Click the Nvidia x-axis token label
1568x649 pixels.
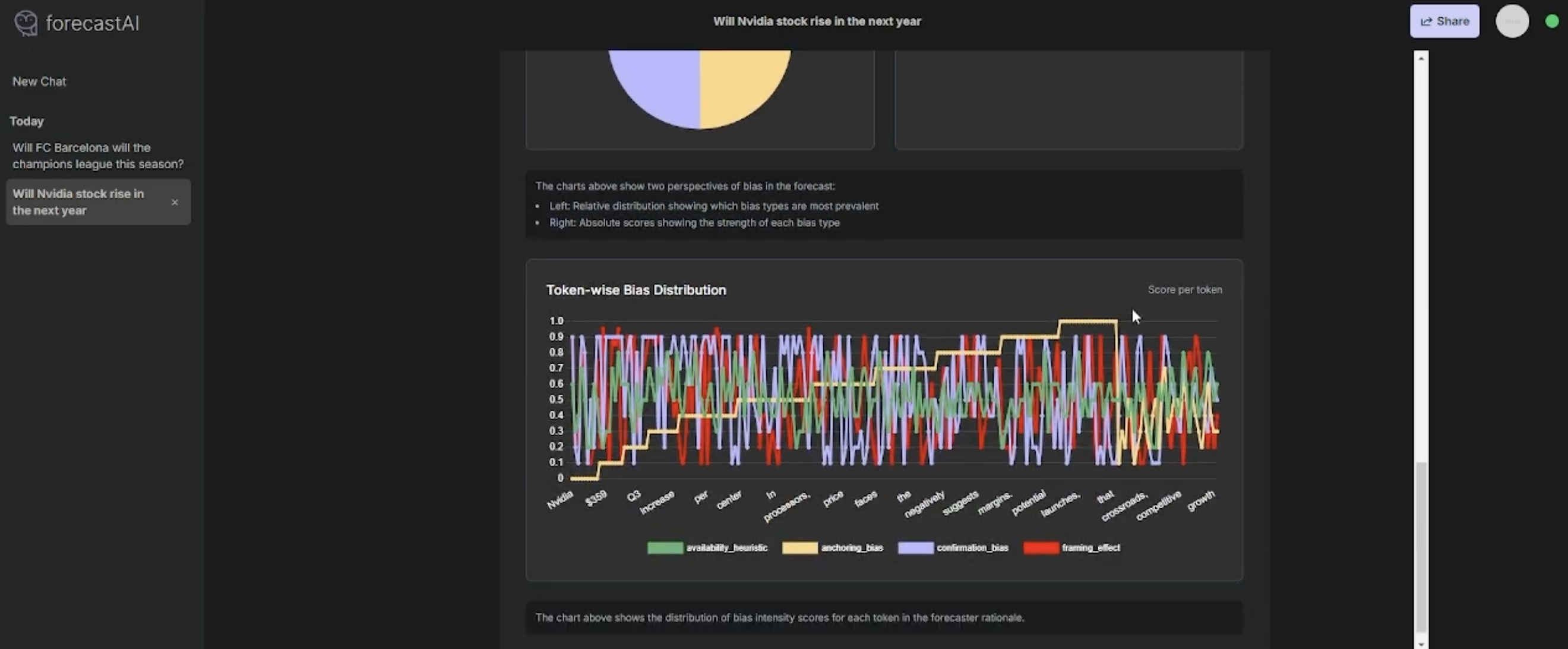(x=560, y=499)
